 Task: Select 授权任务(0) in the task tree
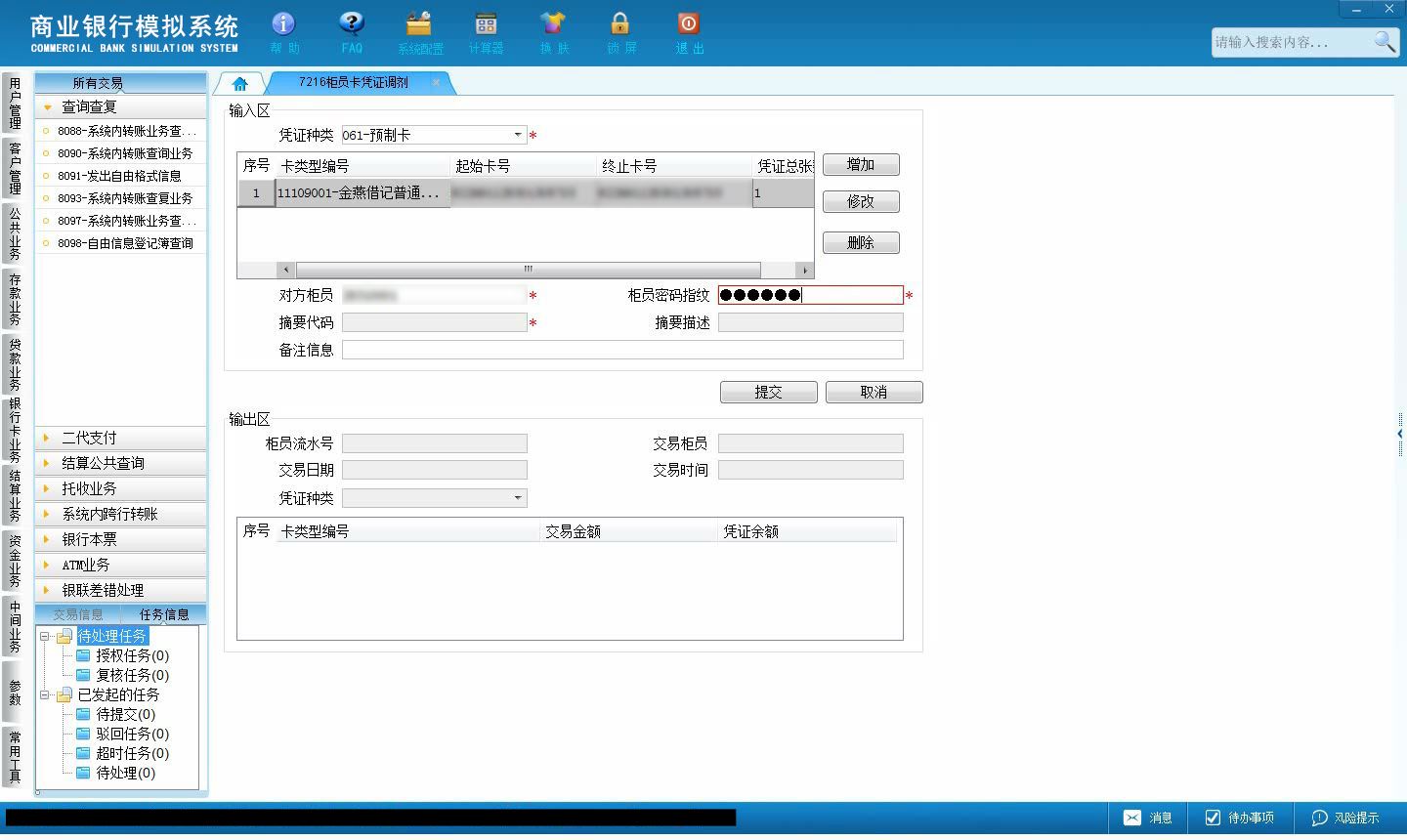coord(132,655)
